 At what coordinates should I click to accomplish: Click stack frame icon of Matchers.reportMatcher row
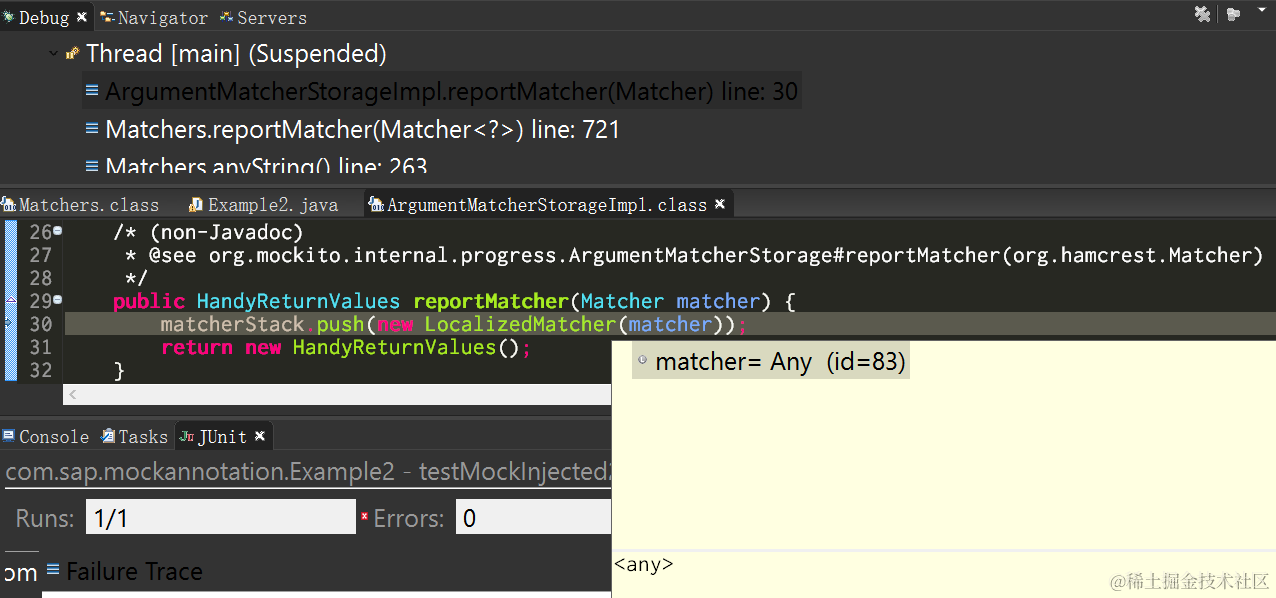pyautogui.click(x=92, y=129)
